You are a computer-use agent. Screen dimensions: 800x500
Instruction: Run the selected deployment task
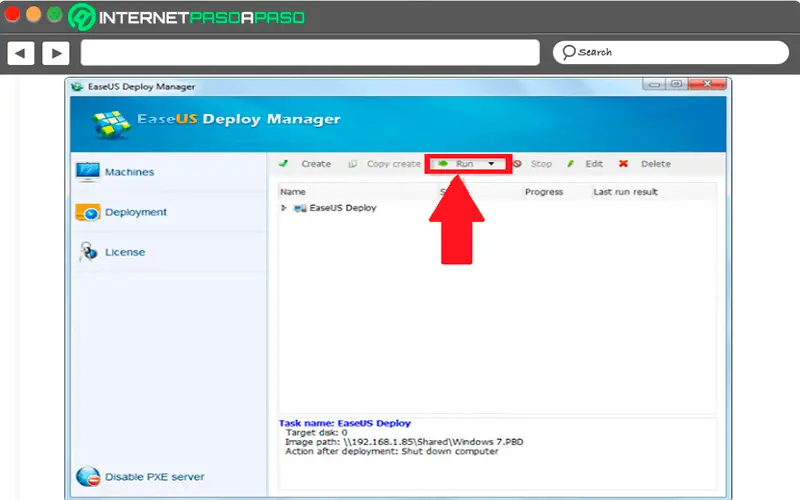[464, 164]
